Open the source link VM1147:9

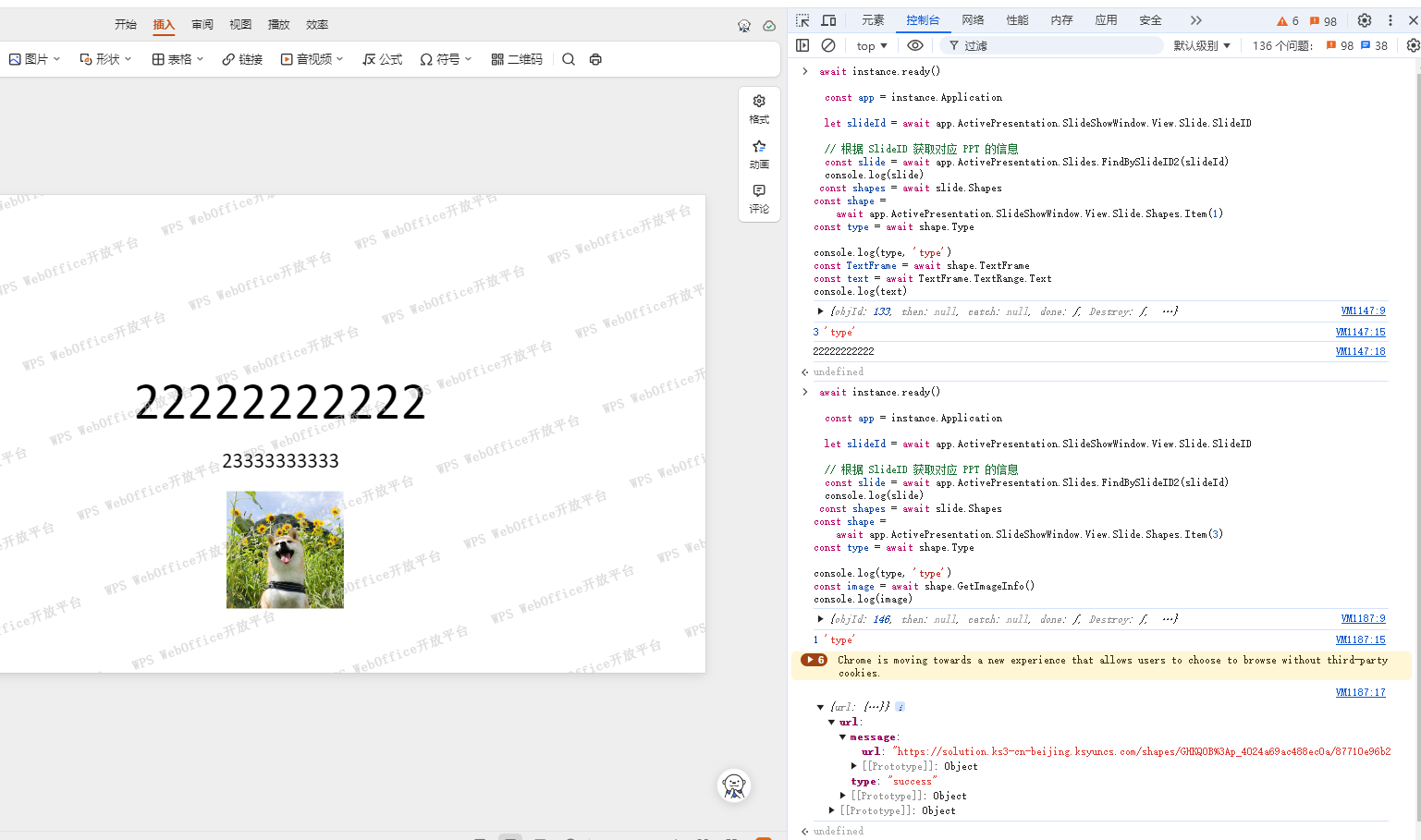tap(1363, 311)
